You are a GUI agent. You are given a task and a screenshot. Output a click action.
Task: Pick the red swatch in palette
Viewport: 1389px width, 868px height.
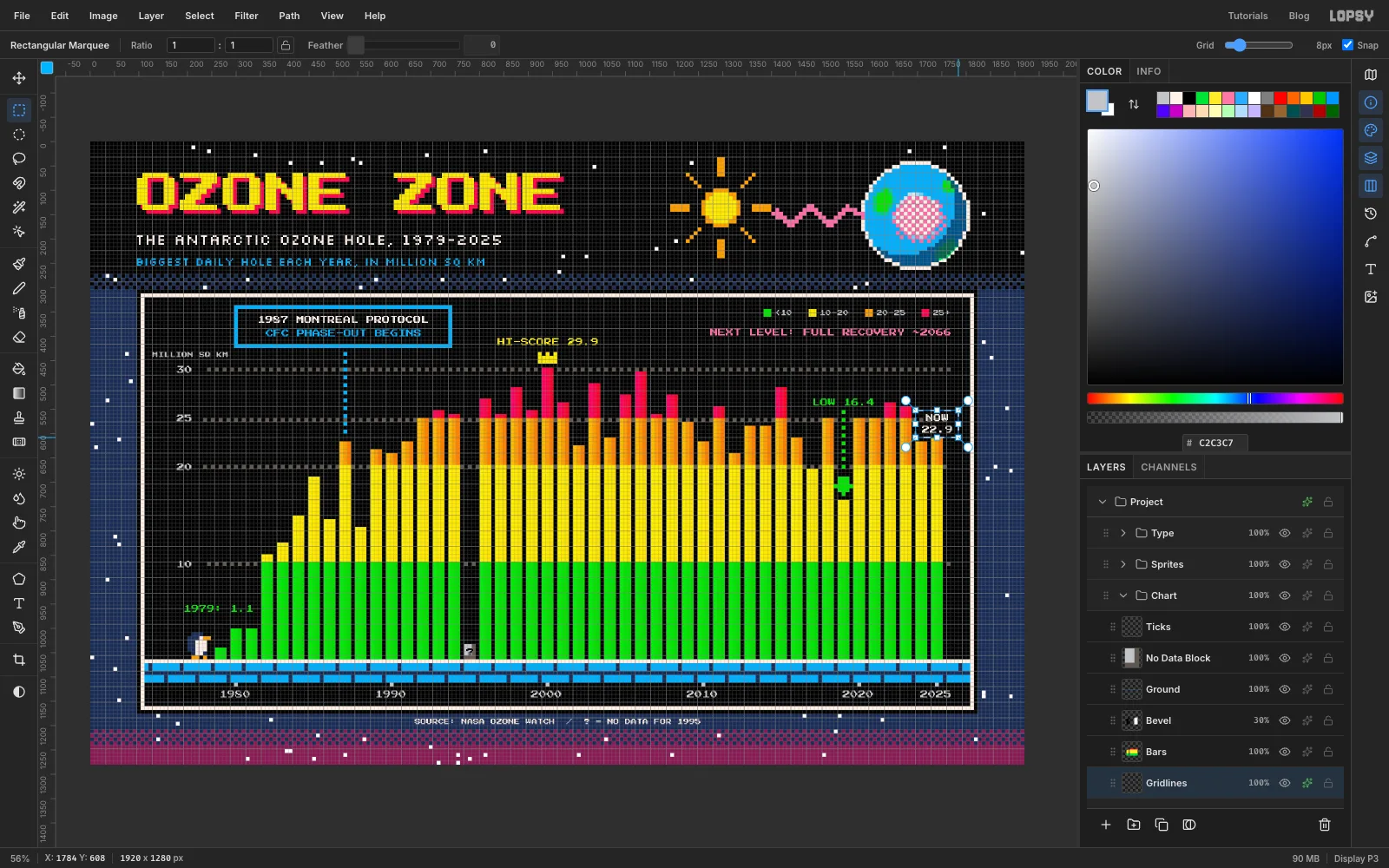pos(1280,98)
